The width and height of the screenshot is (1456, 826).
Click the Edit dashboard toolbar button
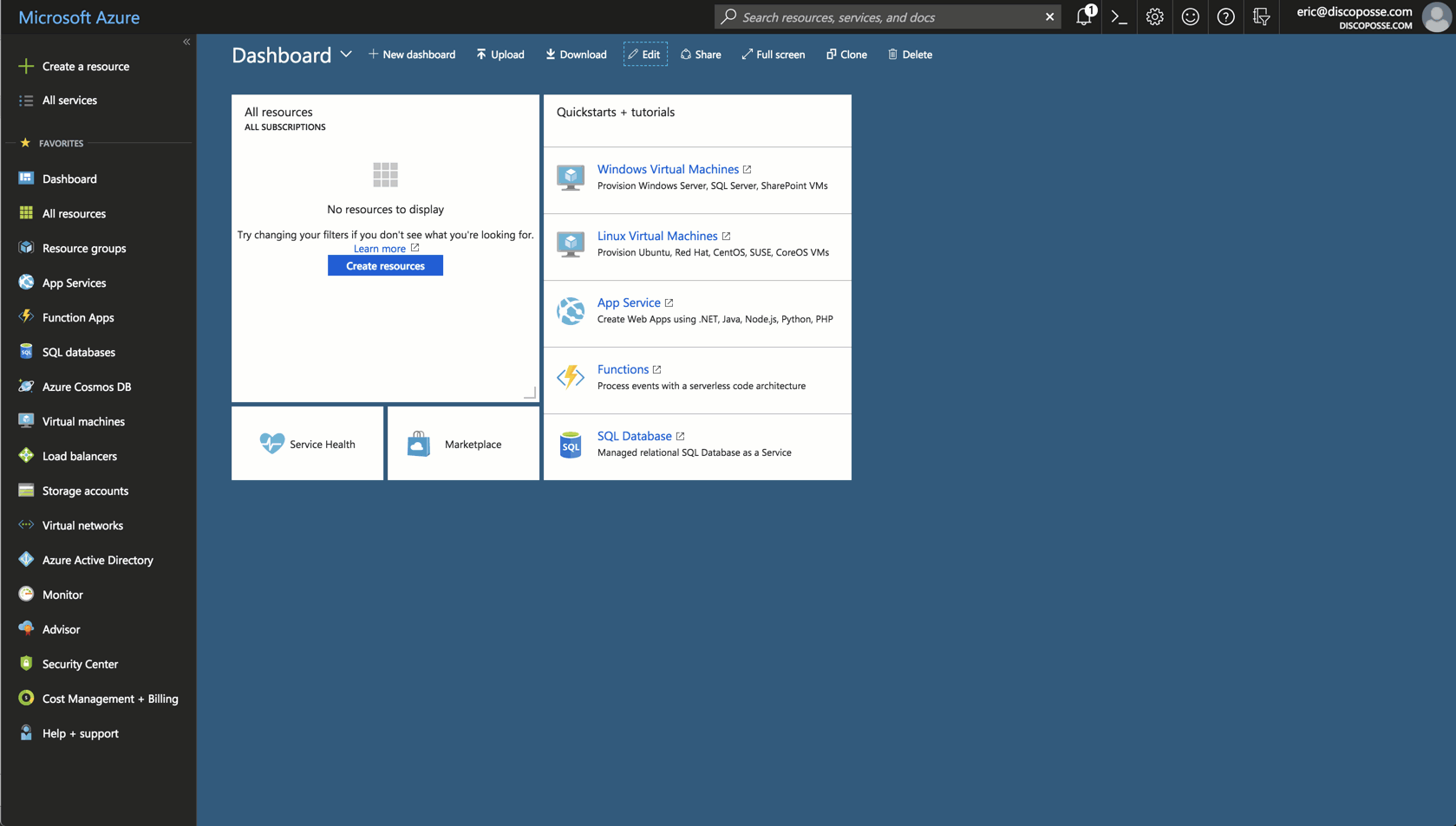point(645,55)
